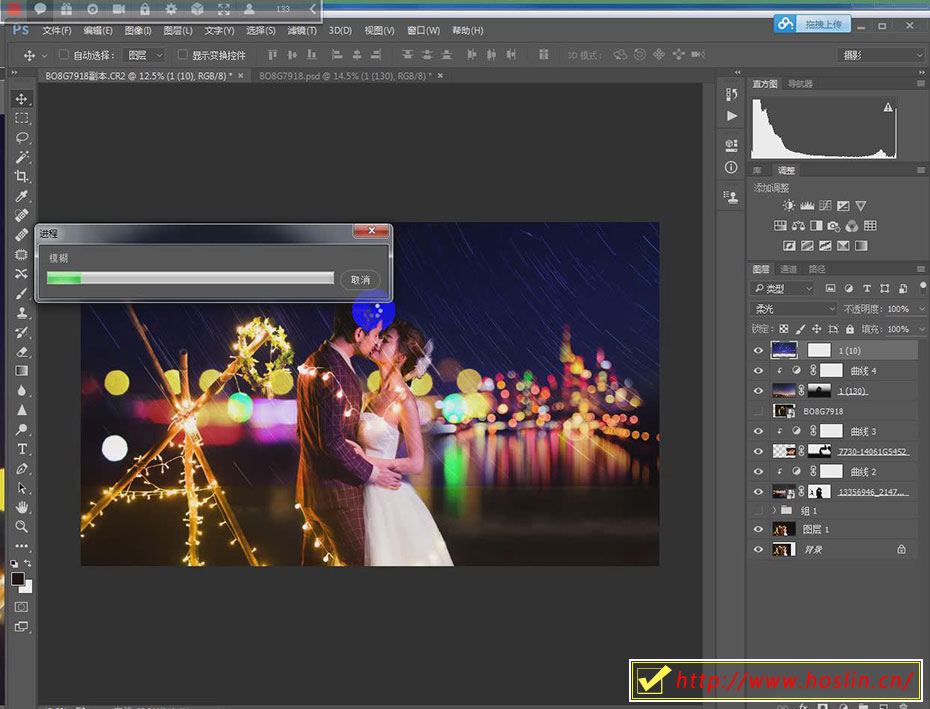The image size is (930, 709).
Task: Select the Hand tool
Action: tap(21, 507)
